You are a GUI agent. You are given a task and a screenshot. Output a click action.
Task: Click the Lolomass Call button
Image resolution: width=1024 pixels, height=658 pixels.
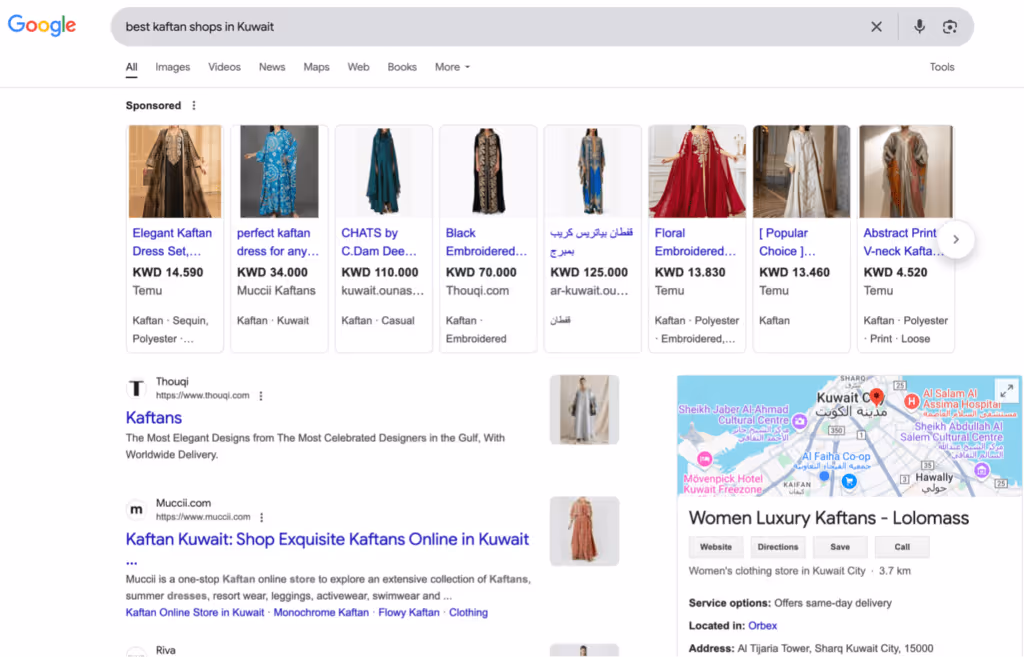902,547
